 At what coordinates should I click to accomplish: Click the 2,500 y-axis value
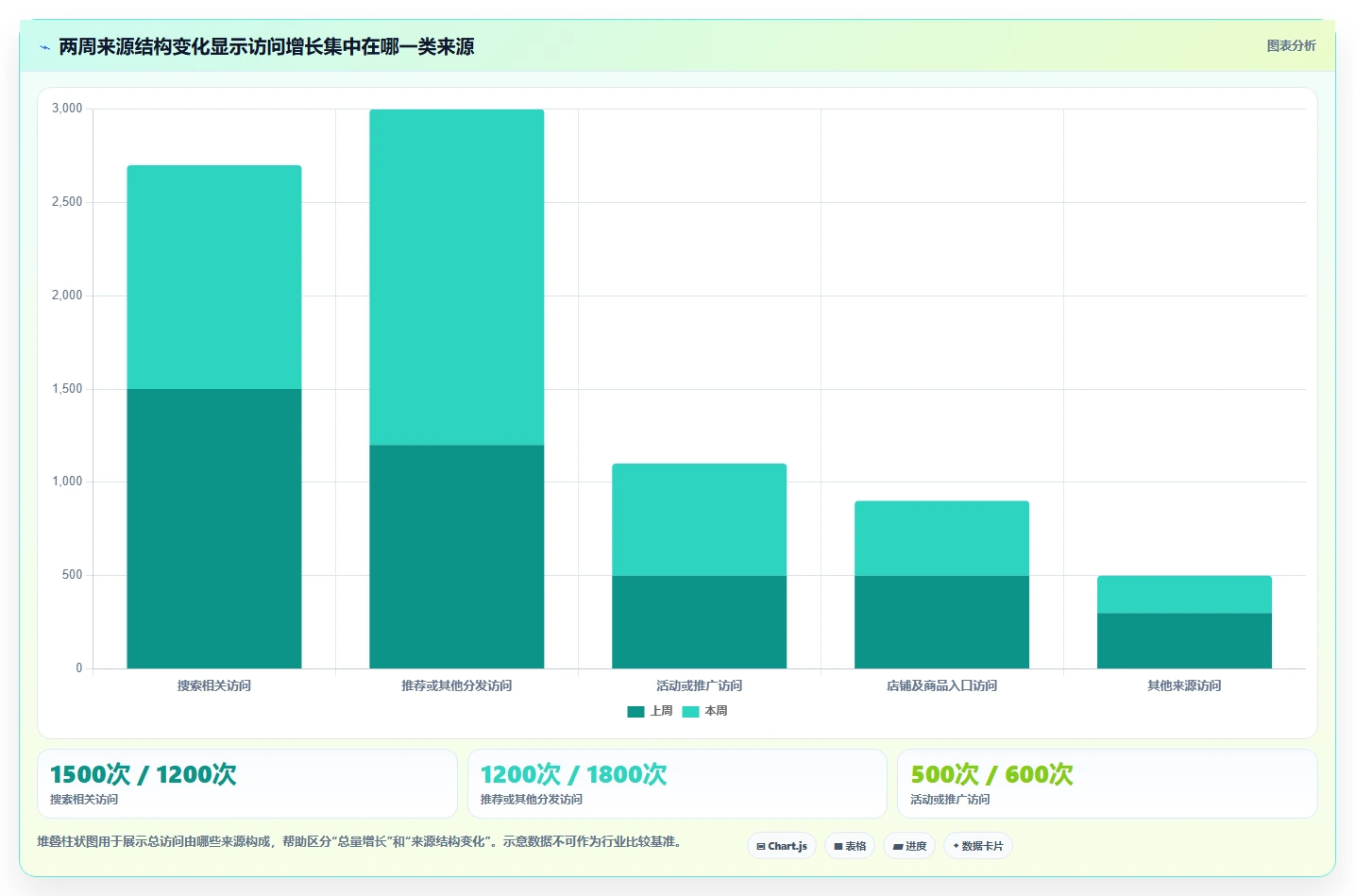click(67, 202)
